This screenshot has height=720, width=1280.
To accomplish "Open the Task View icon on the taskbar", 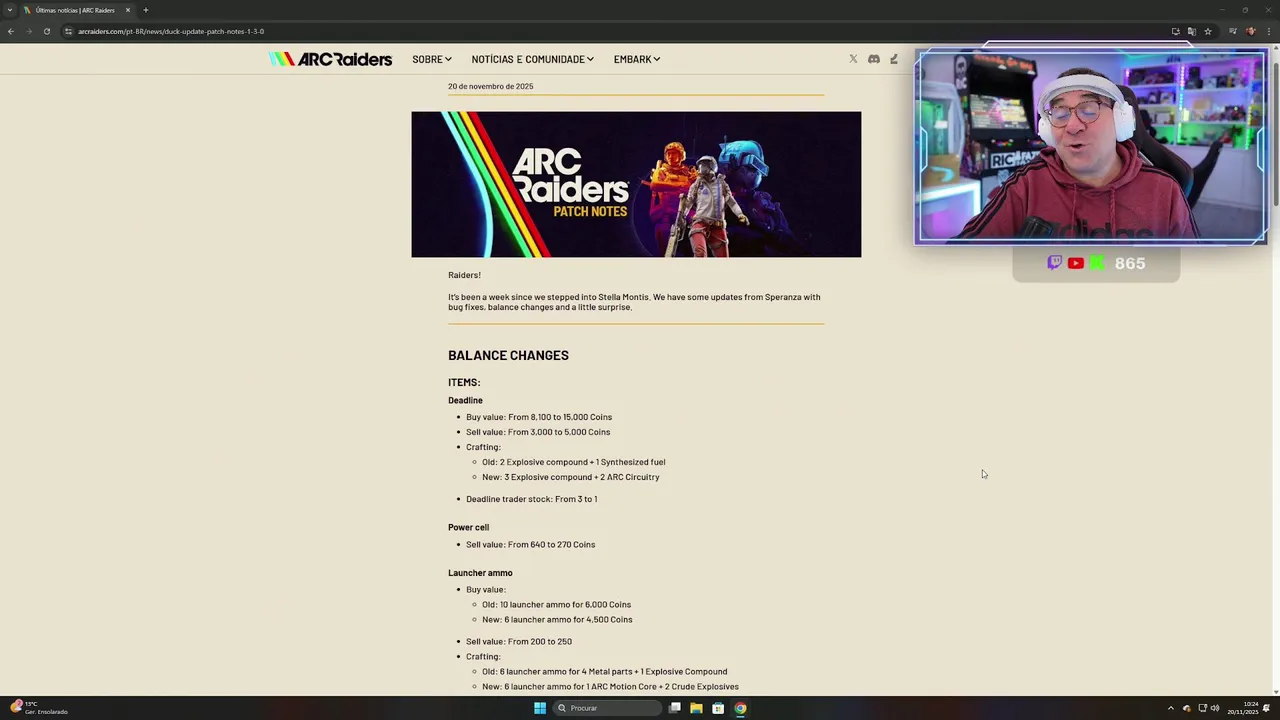I will pyautogui.click(x=675, y=708).
